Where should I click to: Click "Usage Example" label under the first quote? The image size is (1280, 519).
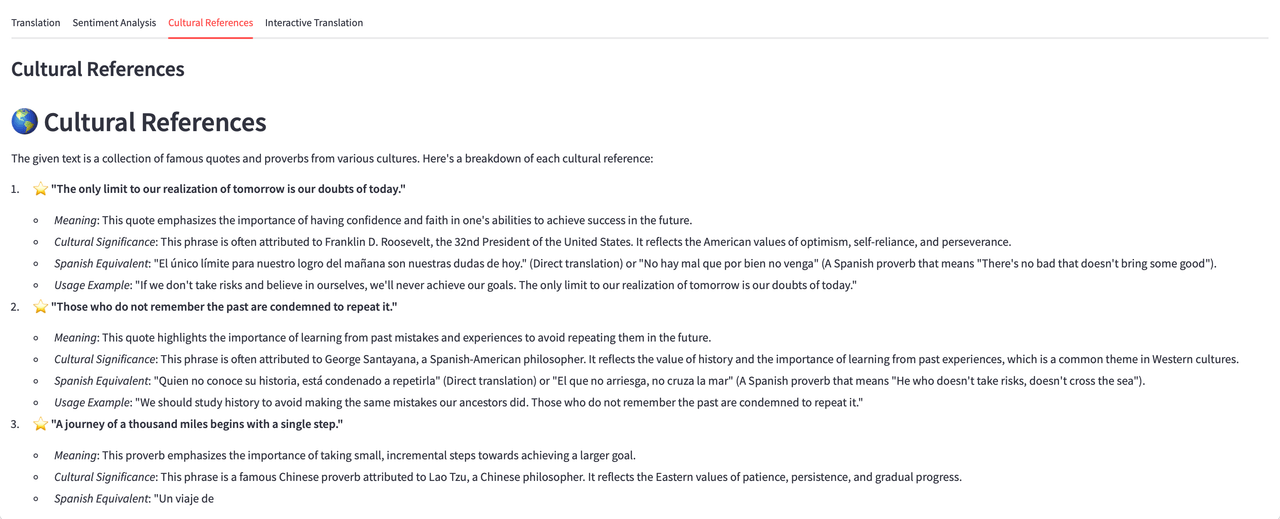91,285
